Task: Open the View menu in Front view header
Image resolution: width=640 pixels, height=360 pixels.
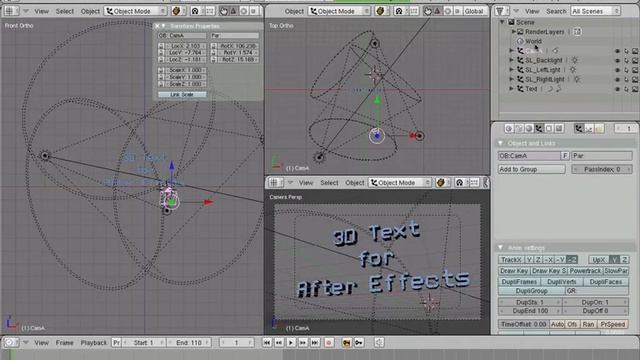Action: click(41, 11)
